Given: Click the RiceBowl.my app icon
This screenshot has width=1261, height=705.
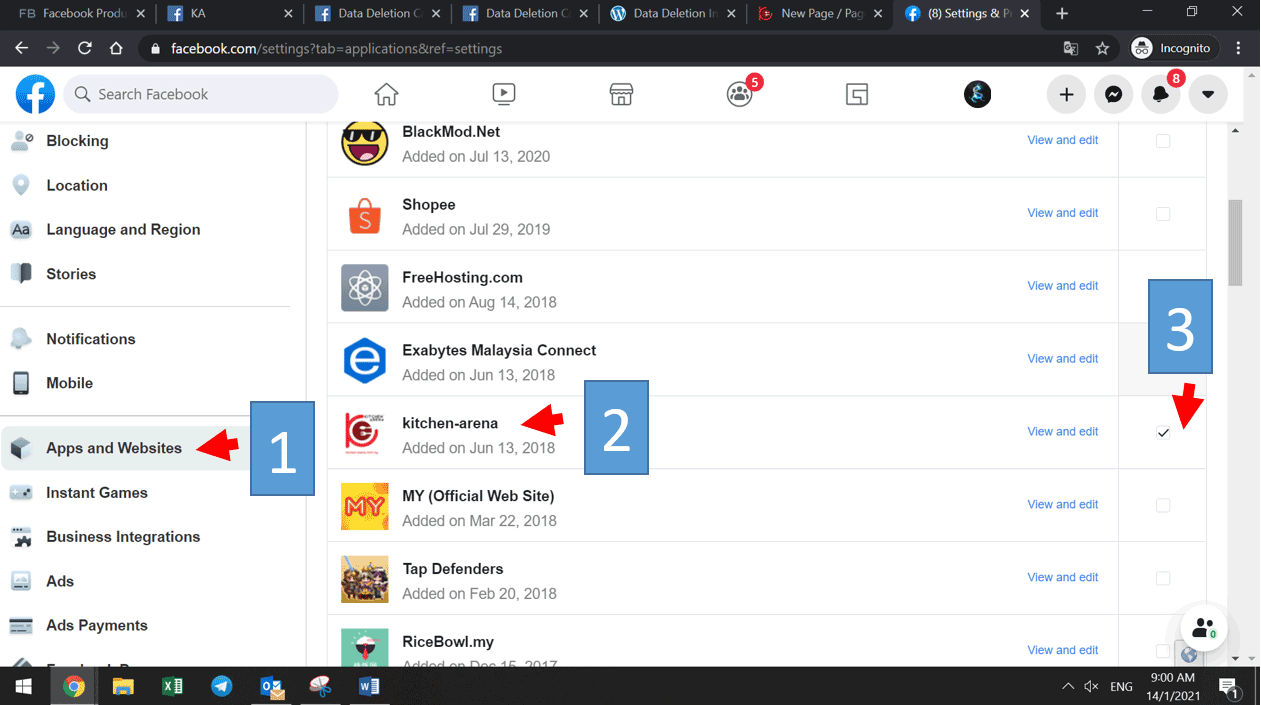Looking at the screenshot, I should pos(364,647).
